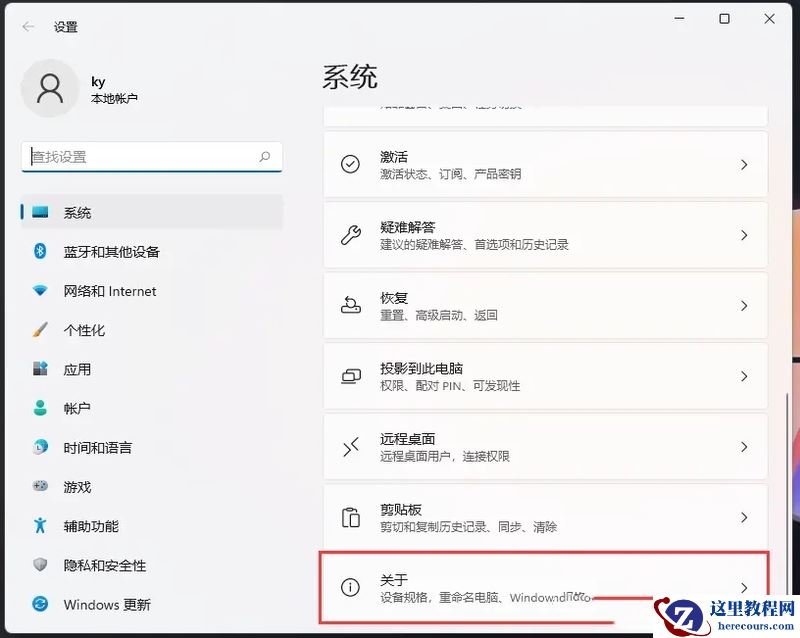Viewport: 800px width, 638px height.
Task: Click the 查找设置 search field
Action: point(150,157)
